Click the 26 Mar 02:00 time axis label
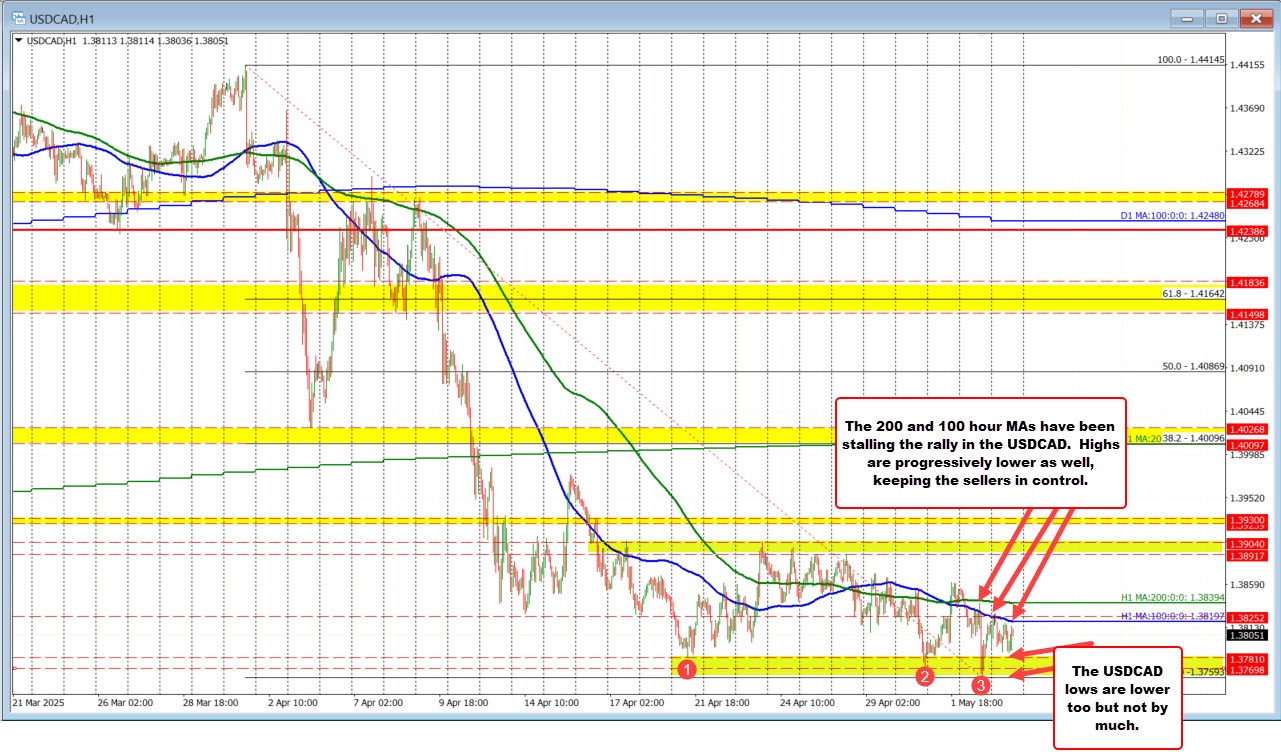This screenshot has width=1281, height=752. tap(125, 703)
